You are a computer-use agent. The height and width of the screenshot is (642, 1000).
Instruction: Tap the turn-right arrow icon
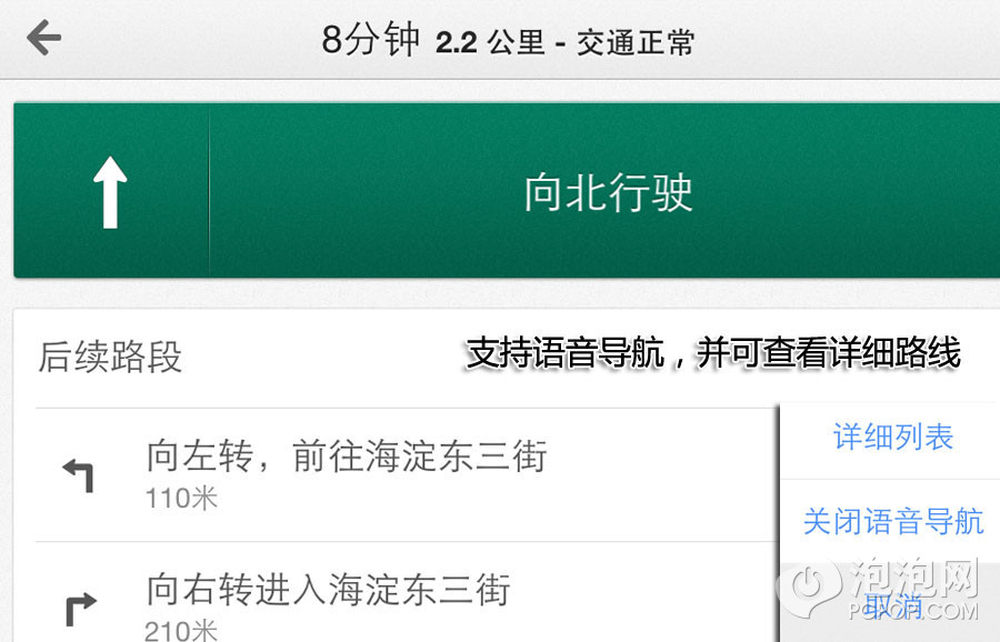tap(81, 609)
